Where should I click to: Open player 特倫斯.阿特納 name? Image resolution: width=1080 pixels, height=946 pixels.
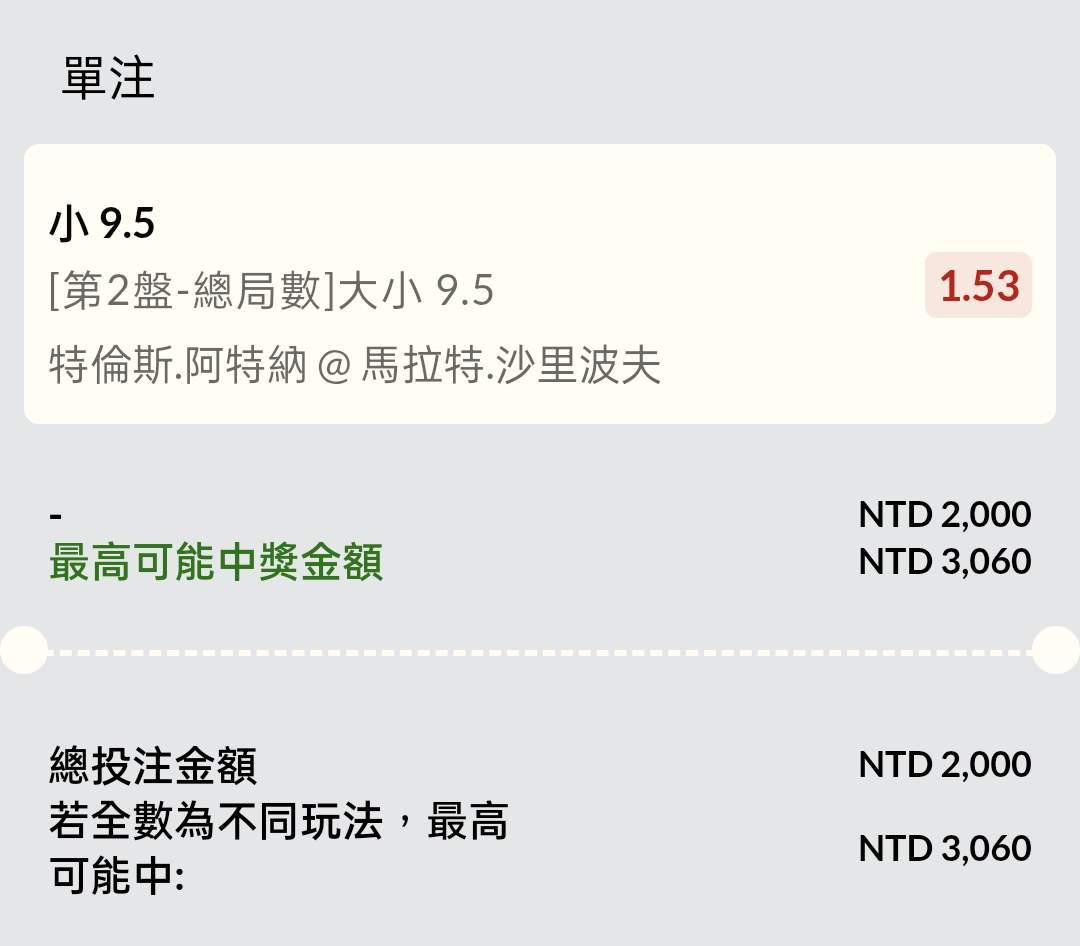[178, 366]
